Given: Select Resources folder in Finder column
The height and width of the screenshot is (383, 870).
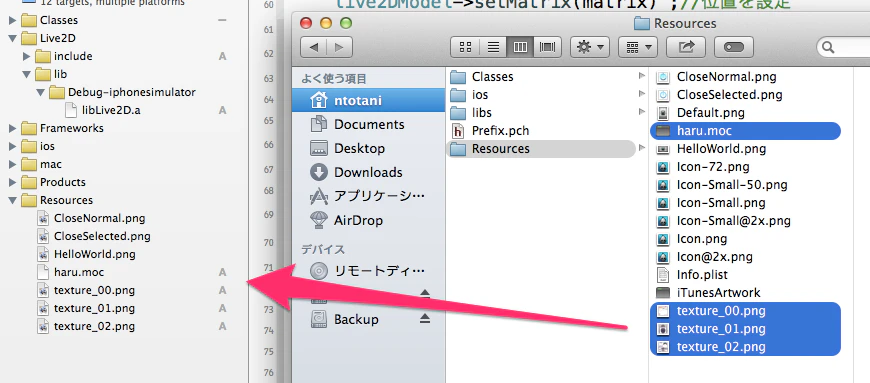Looking at the screenshot, I should click(x=541, y=149).
